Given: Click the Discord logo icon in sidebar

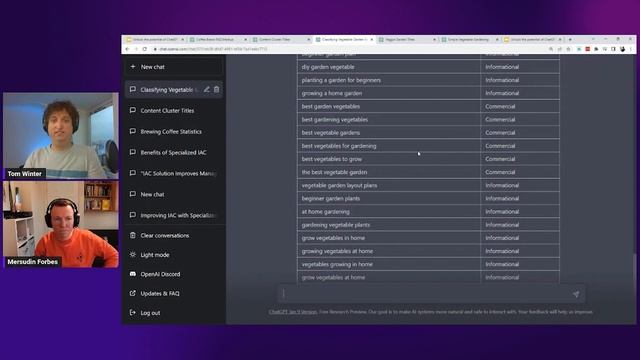Looking at the screenshot, I should point(133,274).
